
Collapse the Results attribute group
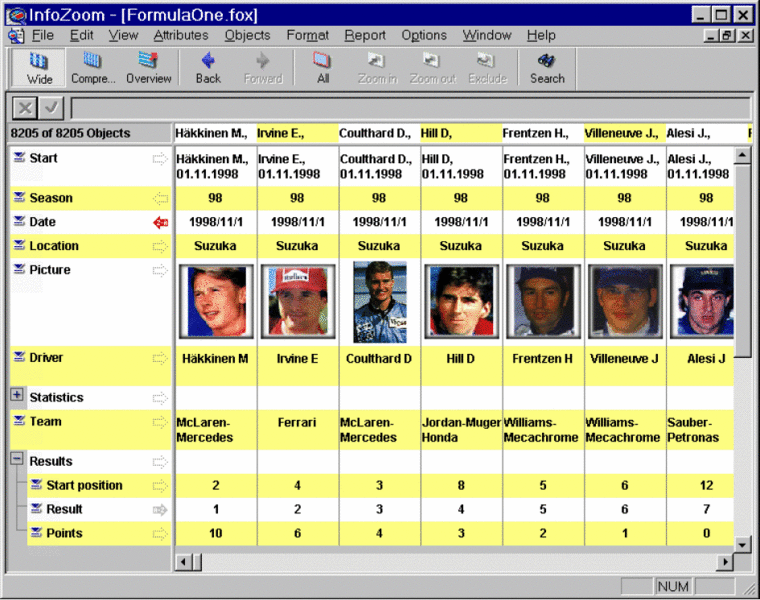click(x=16, y=458)
